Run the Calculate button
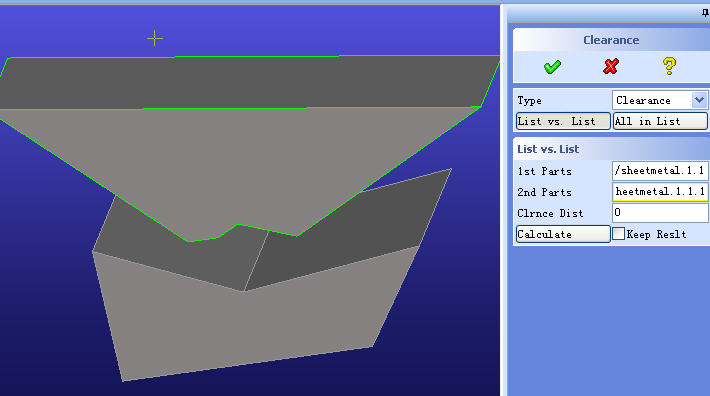 563,234
